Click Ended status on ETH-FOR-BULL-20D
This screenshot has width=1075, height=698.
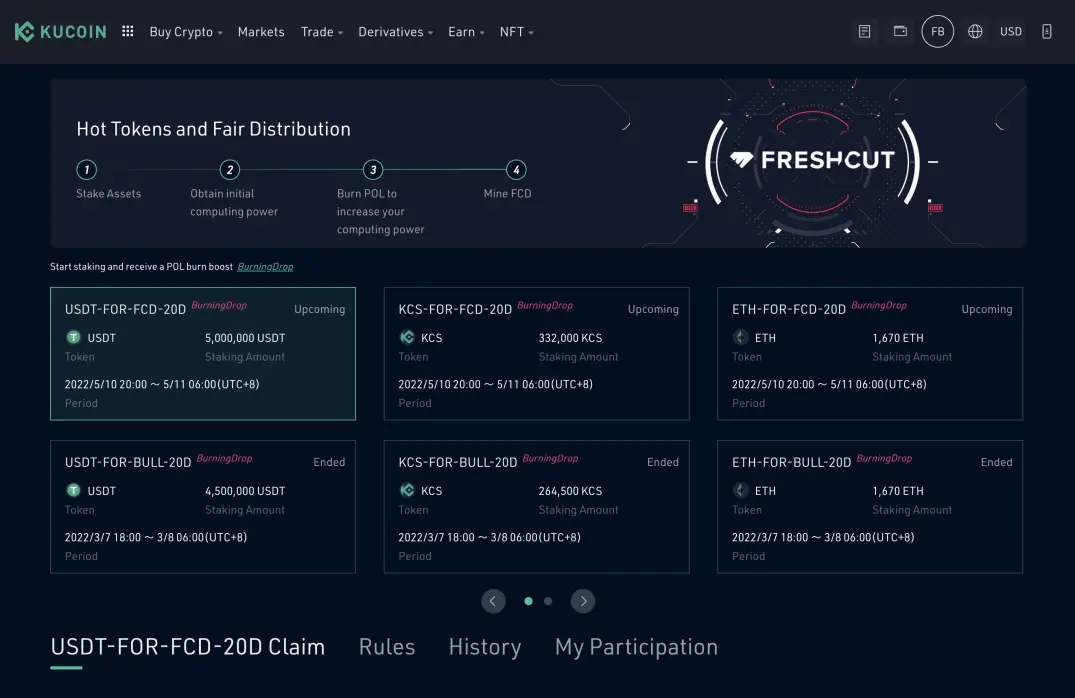tap(996, 462)
